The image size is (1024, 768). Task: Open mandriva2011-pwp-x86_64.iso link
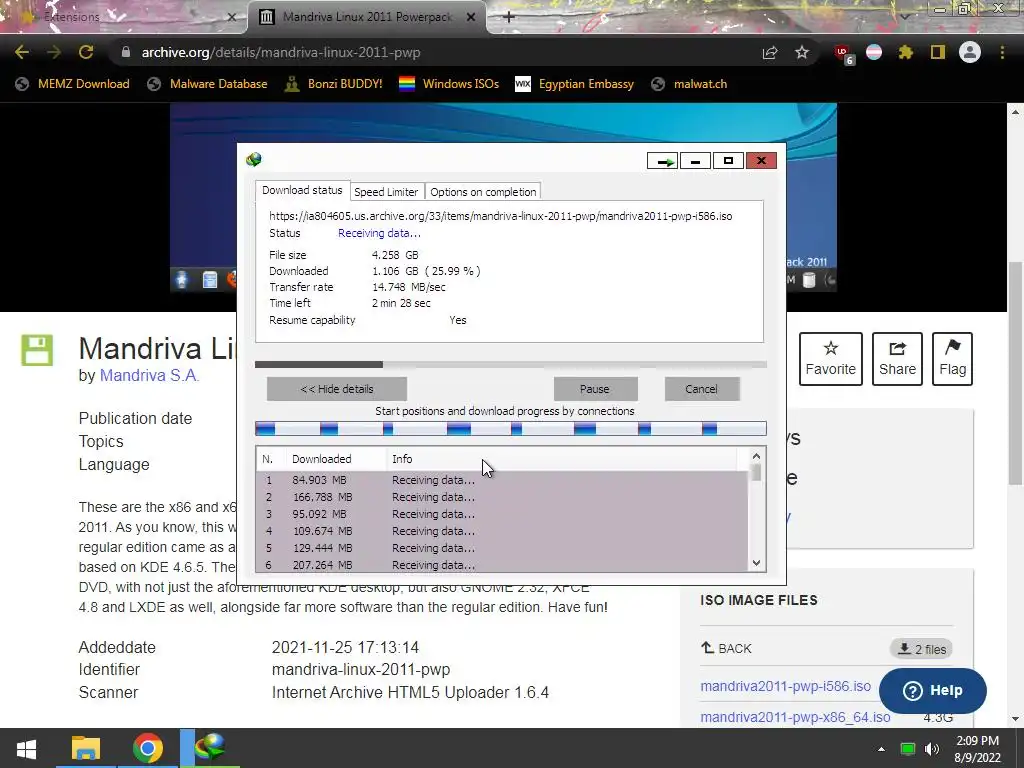pos(795,717)
